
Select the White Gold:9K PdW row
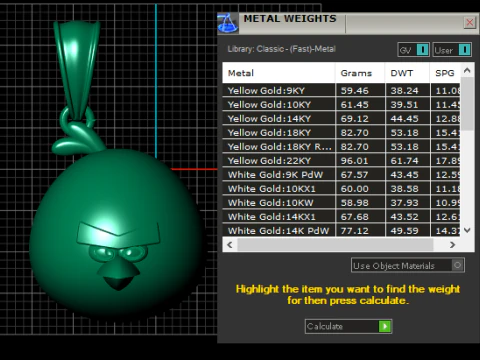point(341,175)
